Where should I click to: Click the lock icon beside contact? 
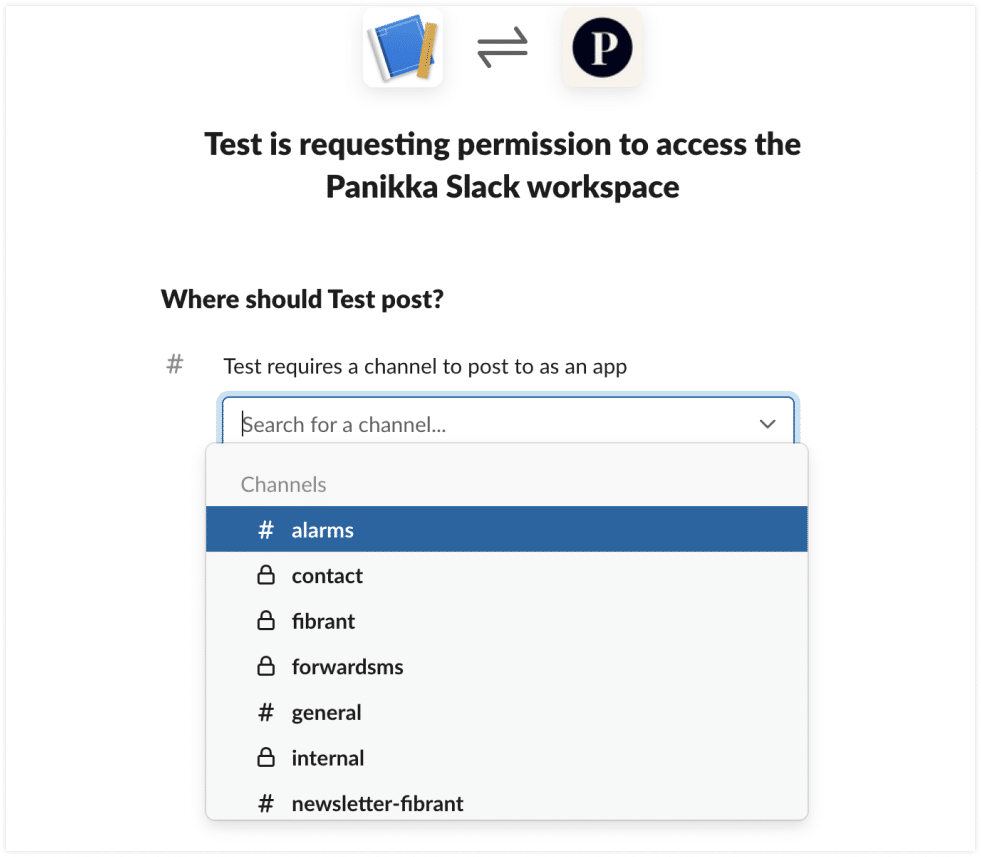point(266,576)
